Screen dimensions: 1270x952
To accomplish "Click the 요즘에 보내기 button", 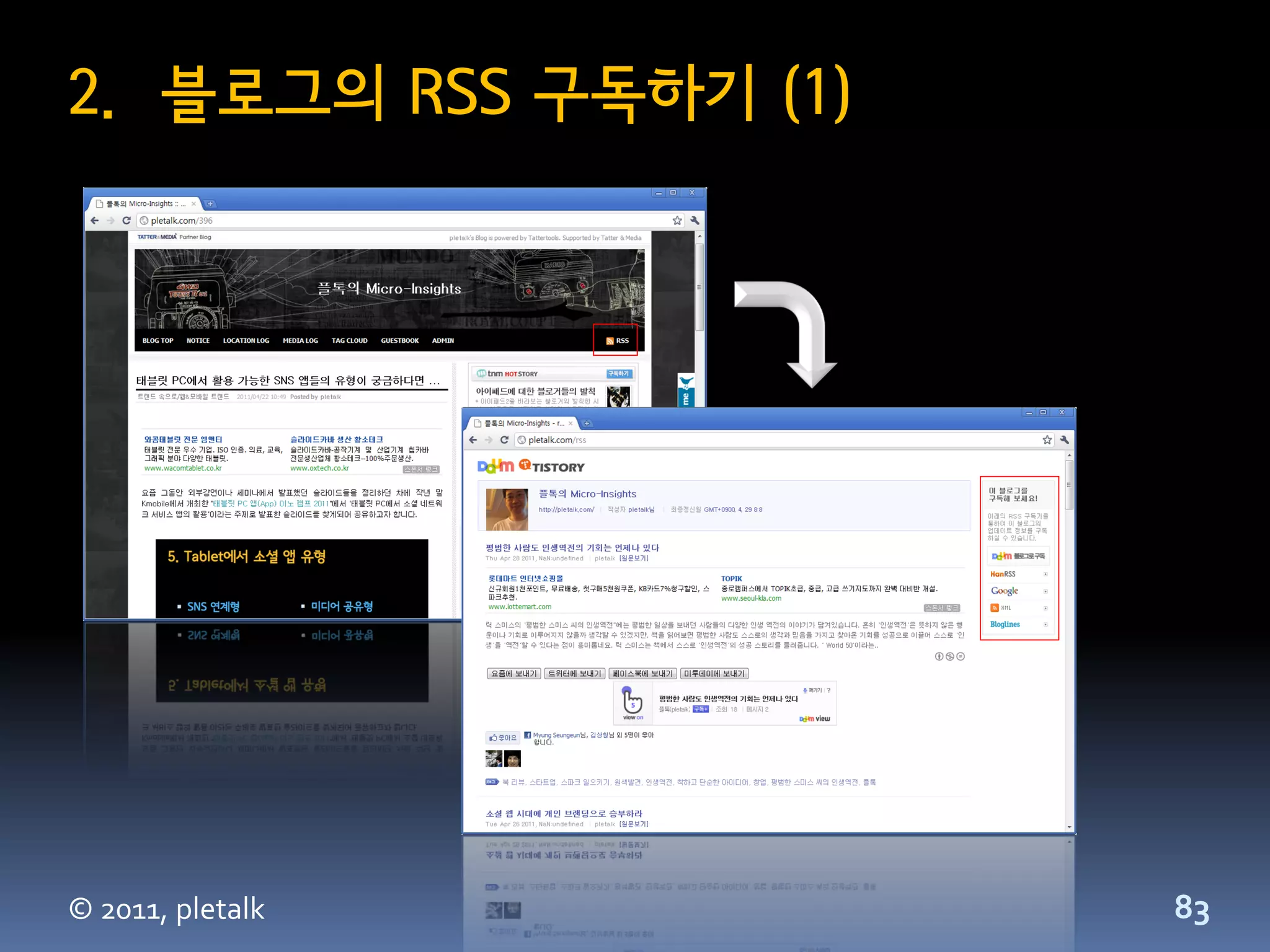I will [514, 674].
